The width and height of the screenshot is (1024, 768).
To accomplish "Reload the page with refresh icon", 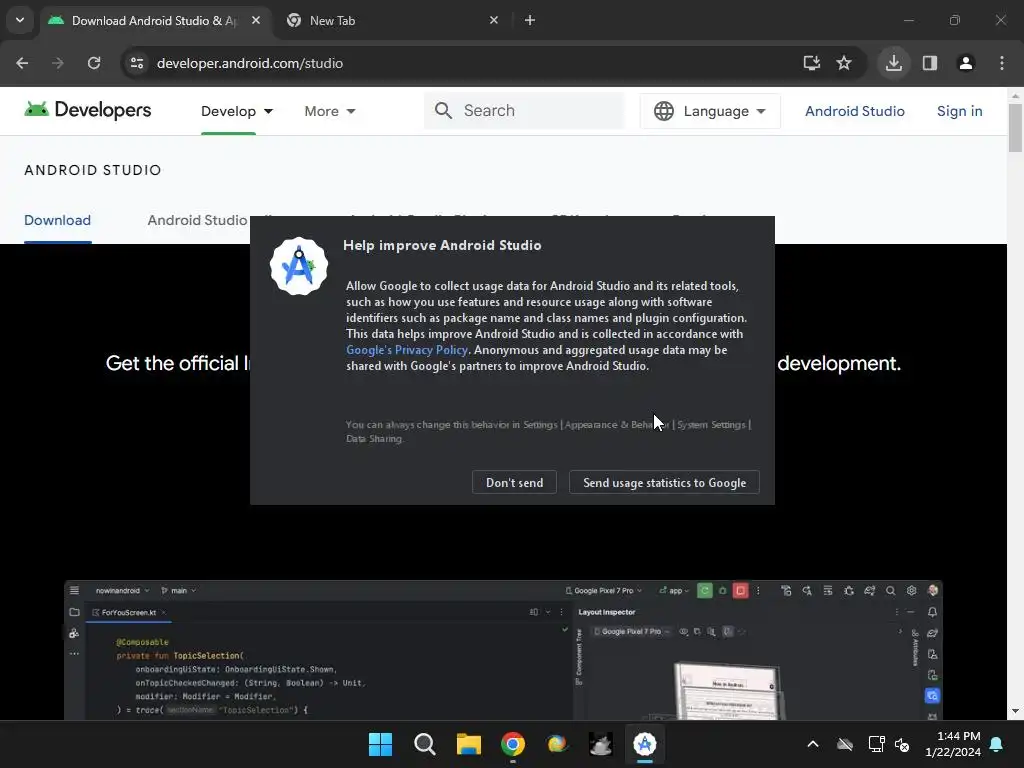I will pyautogui.click(x=94, y=63).
